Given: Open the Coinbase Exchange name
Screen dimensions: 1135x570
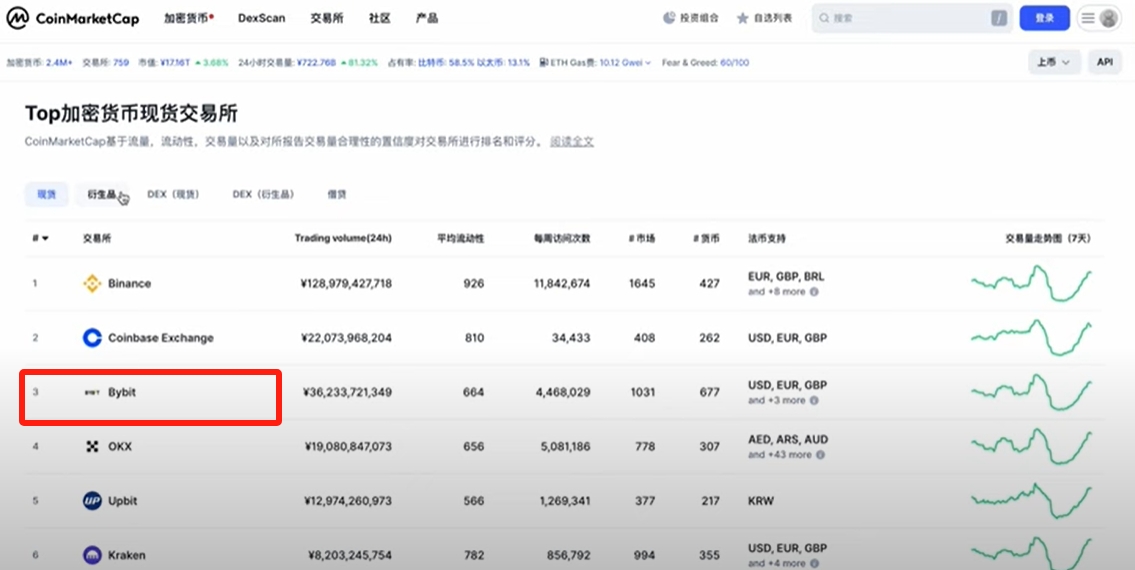Looking at the screenshot, I should 161,338.
